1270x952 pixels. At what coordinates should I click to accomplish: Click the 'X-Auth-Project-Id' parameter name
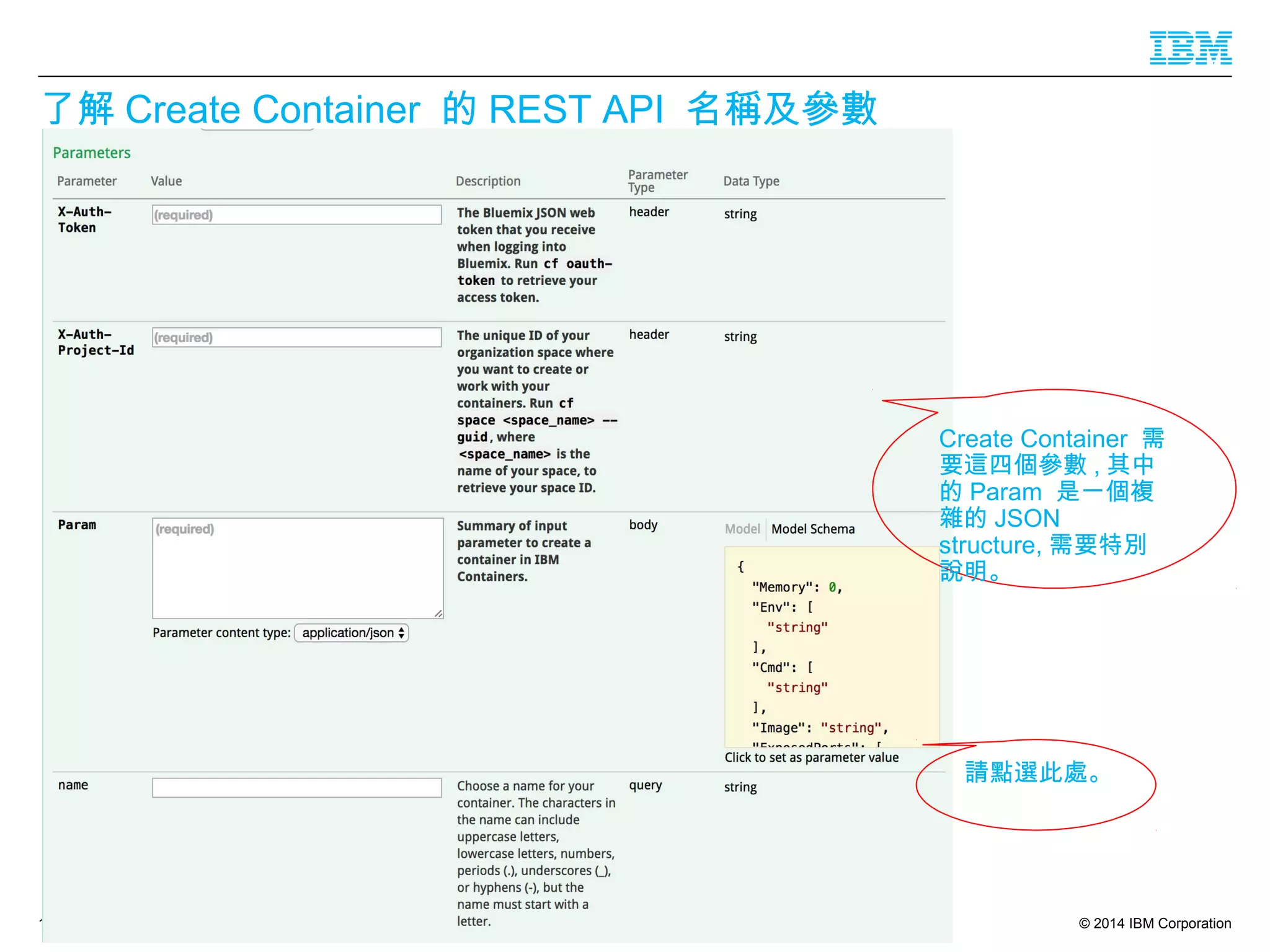(96, 342)
